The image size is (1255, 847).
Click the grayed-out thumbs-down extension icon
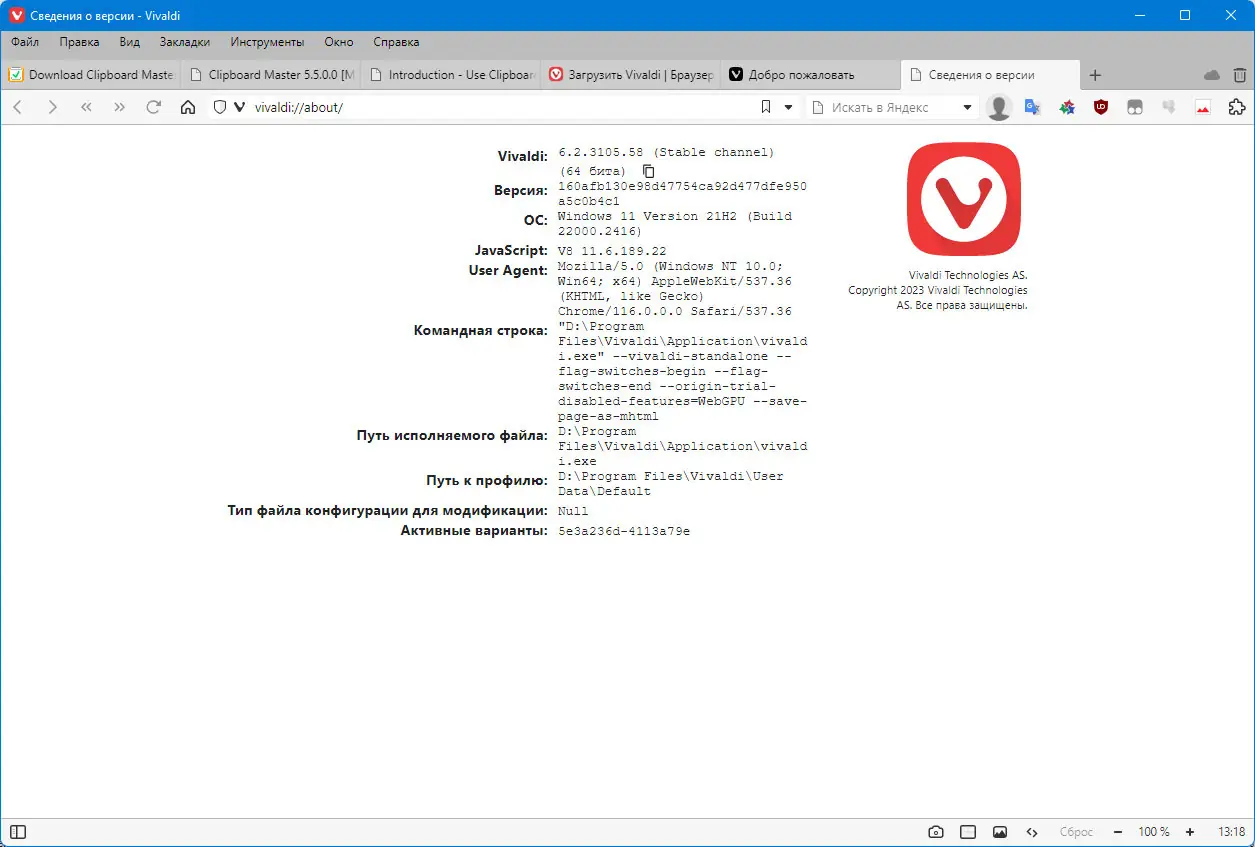(x=1168, y=107)
